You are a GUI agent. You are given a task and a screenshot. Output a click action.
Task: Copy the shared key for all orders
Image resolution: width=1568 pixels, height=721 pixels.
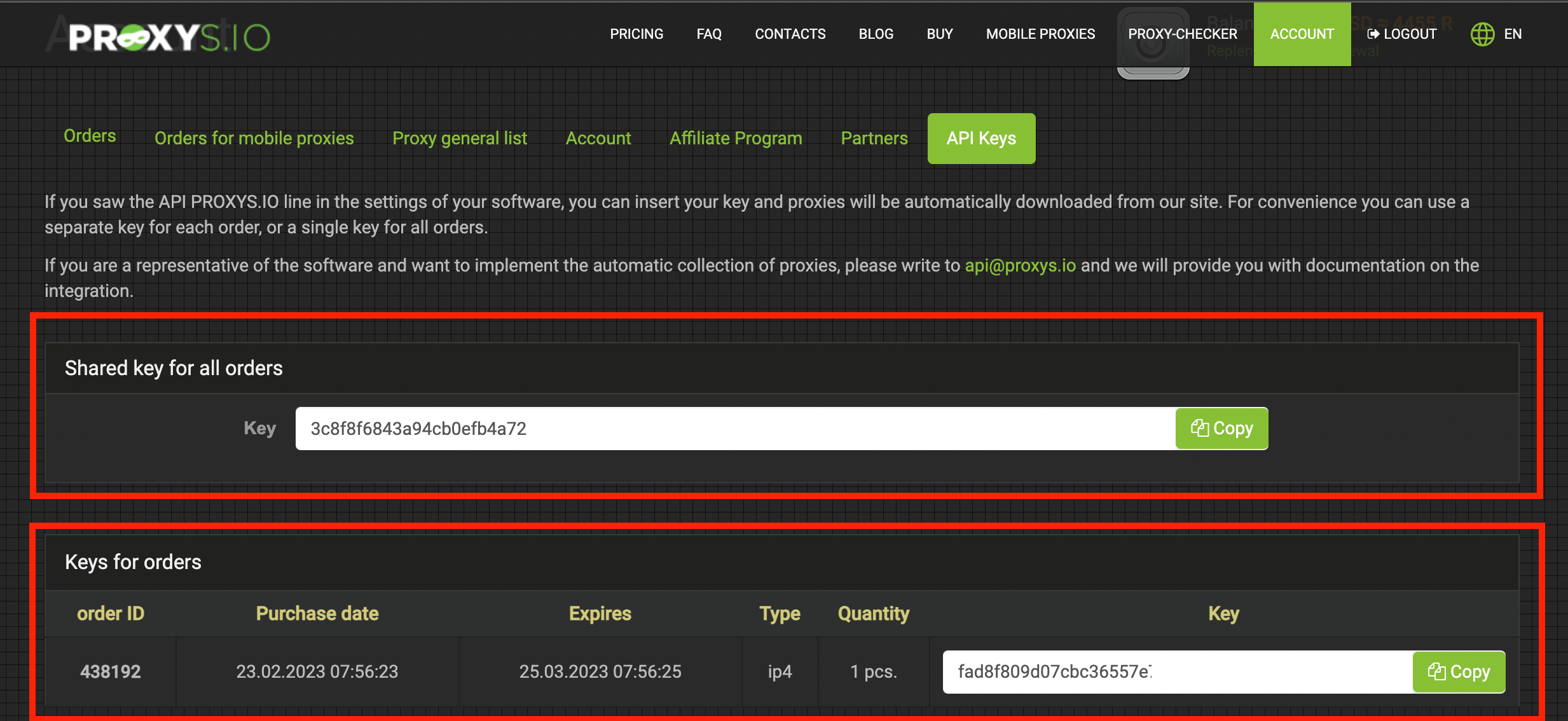point(1221,429)
